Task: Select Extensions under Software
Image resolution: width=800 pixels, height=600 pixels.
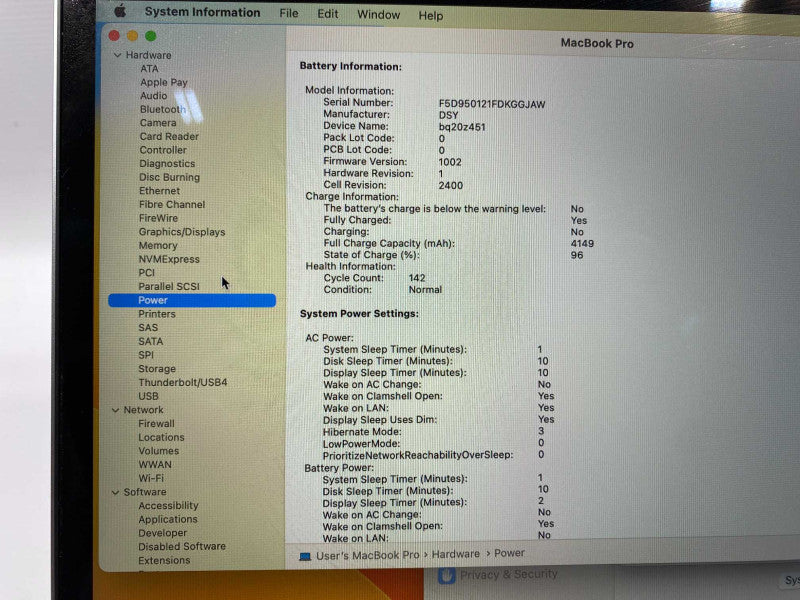Action: 164,560
